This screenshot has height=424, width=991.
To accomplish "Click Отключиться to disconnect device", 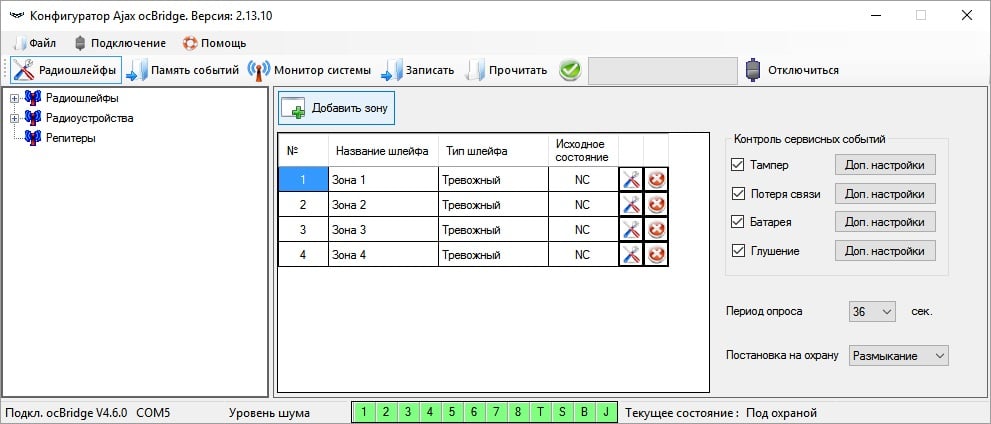I will 793,70.
